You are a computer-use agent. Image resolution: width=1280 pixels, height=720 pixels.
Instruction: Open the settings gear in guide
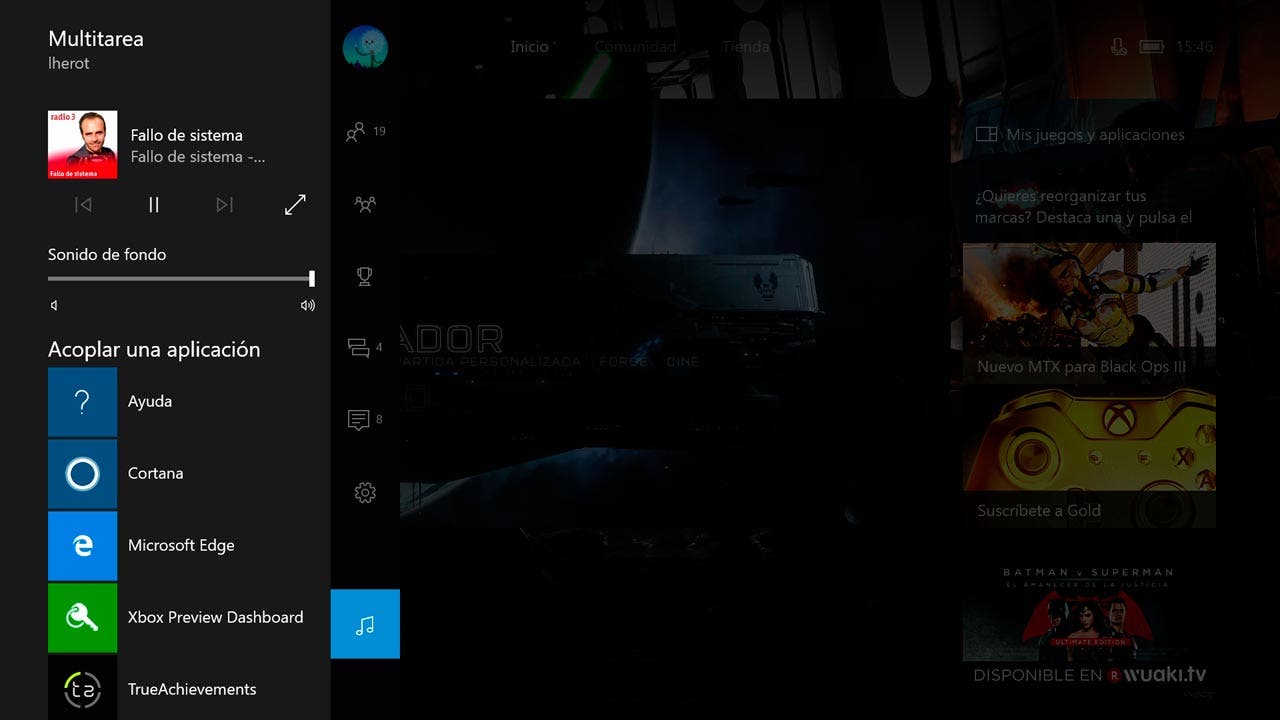pyautogui.click(x=365, y=492)
